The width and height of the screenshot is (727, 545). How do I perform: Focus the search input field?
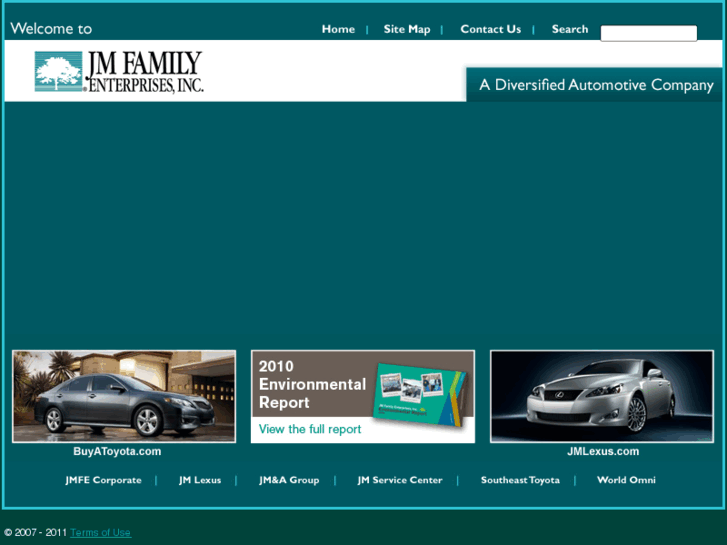[649, 33]
